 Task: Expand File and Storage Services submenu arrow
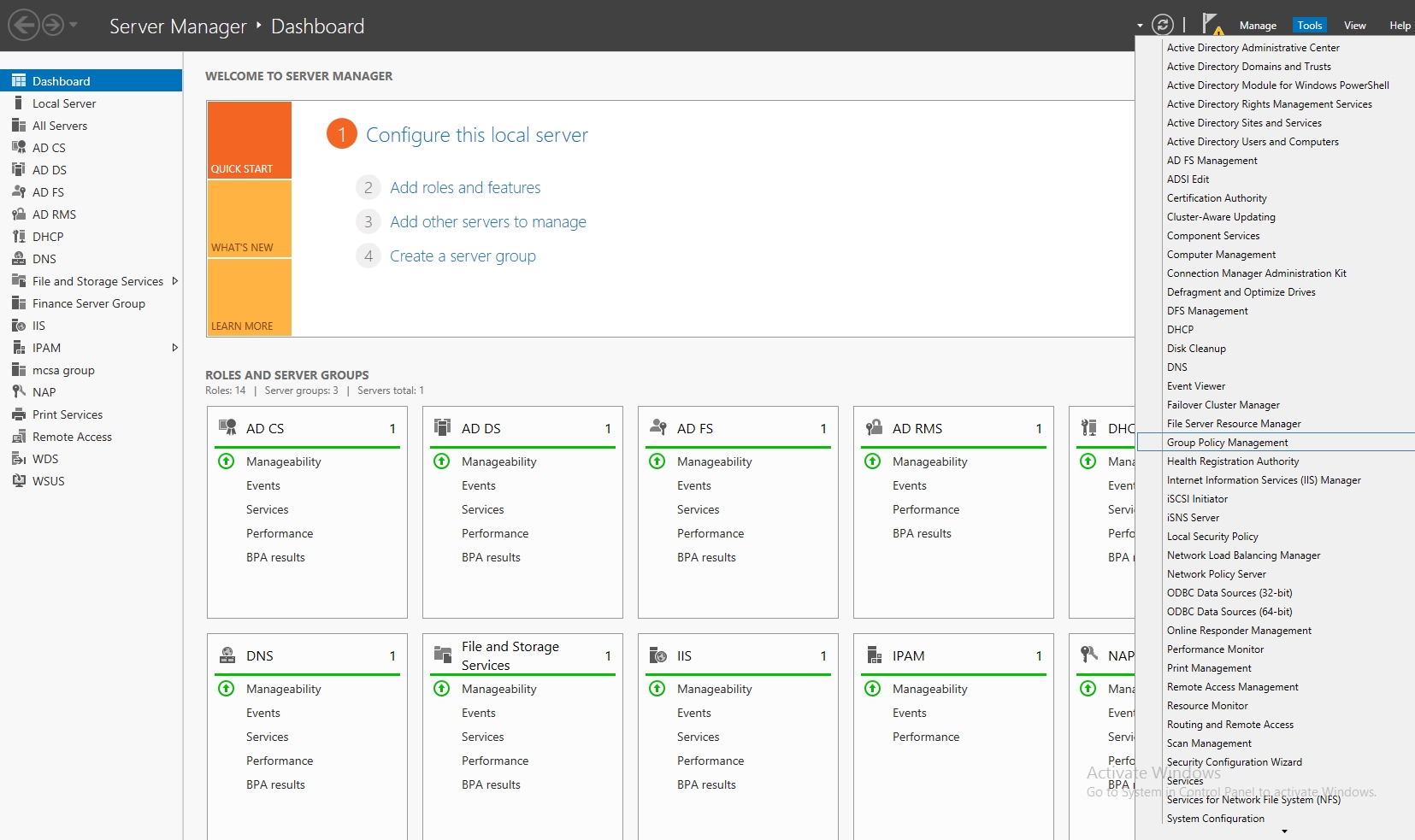pyautogui.click(x=174, y=280)
